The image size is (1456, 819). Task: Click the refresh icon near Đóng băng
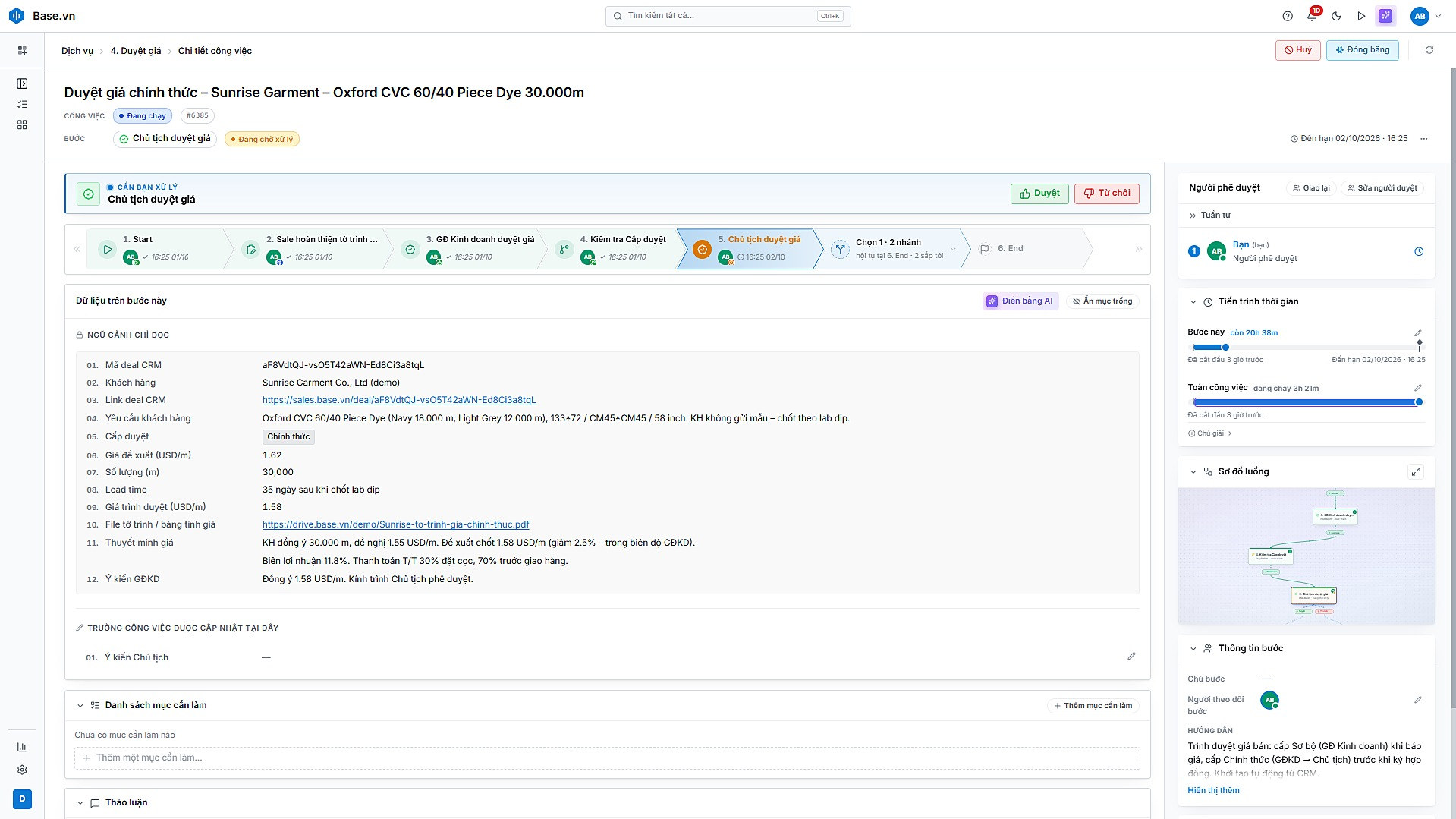pos(1429,50)
